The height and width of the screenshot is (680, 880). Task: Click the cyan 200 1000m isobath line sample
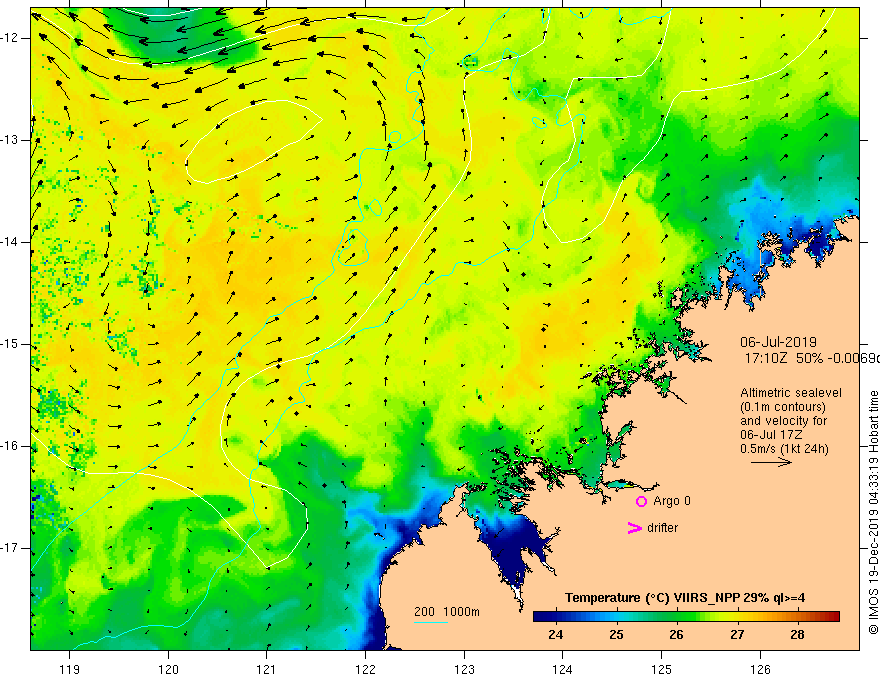[x=430, y=622]
